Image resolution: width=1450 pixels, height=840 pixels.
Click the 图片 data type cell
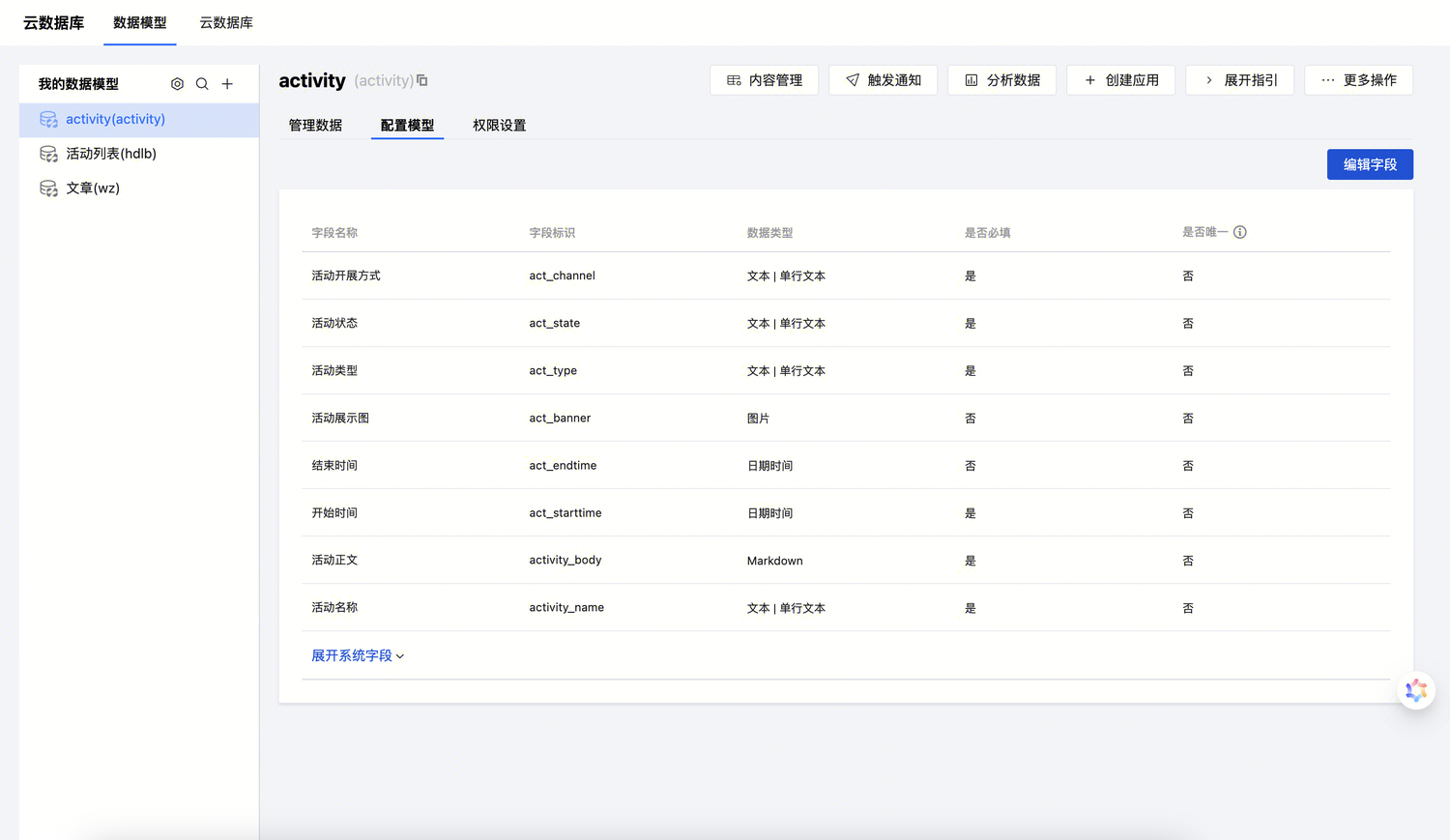(759, 419)
